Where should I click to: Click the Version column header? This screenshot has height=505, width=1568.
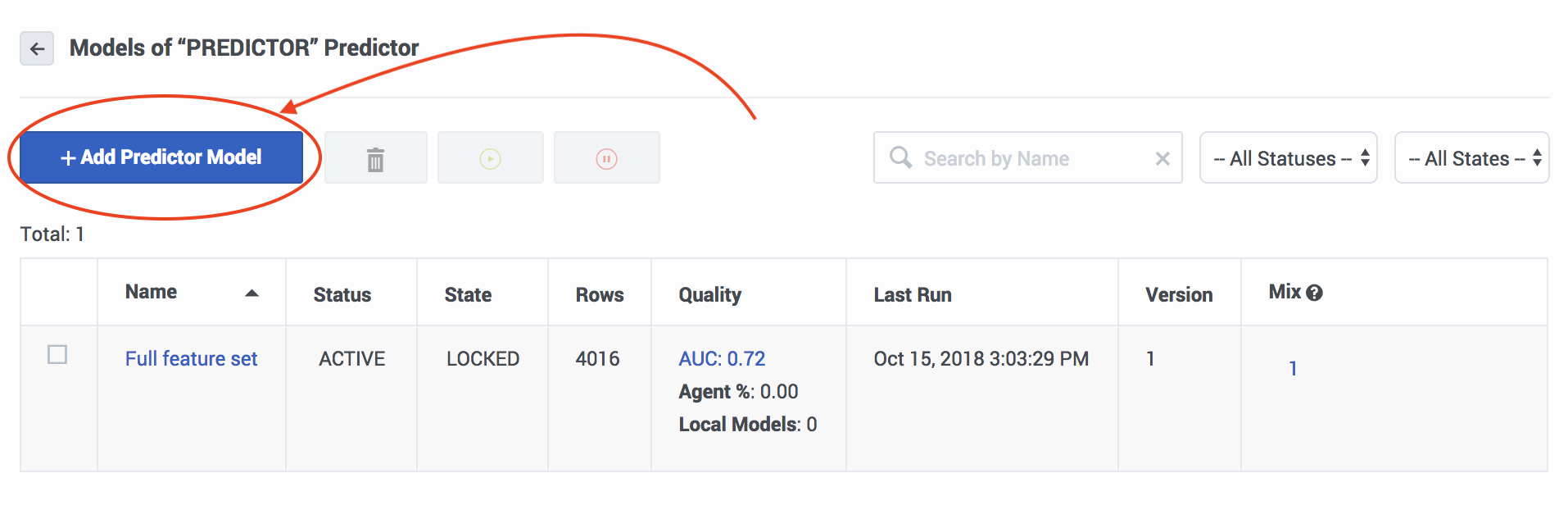coord(1179,295)
